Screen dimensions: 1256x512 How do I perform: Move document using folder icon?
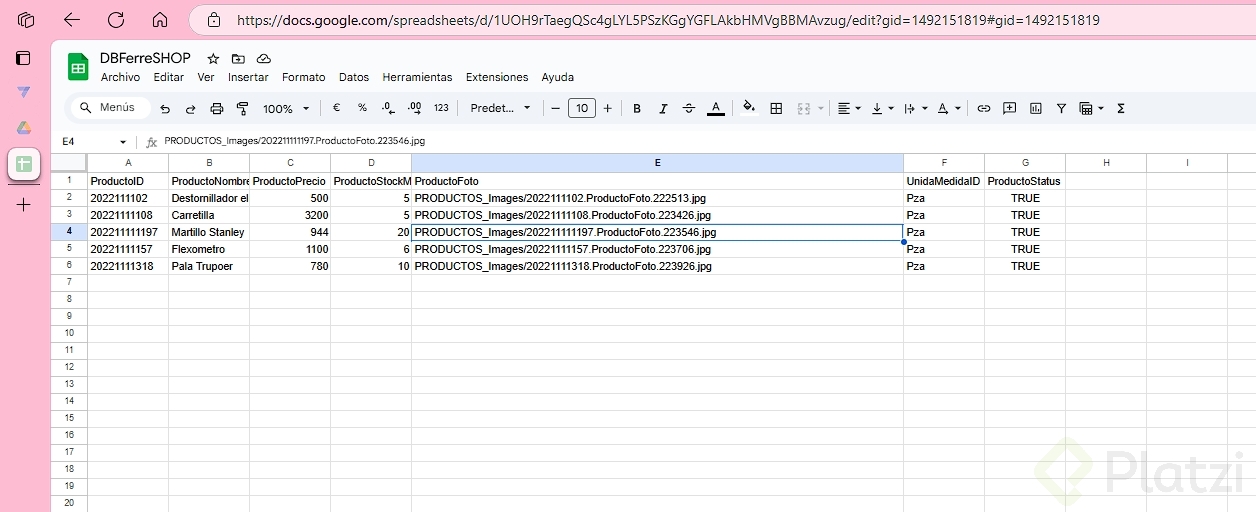(x=238, y=59)
